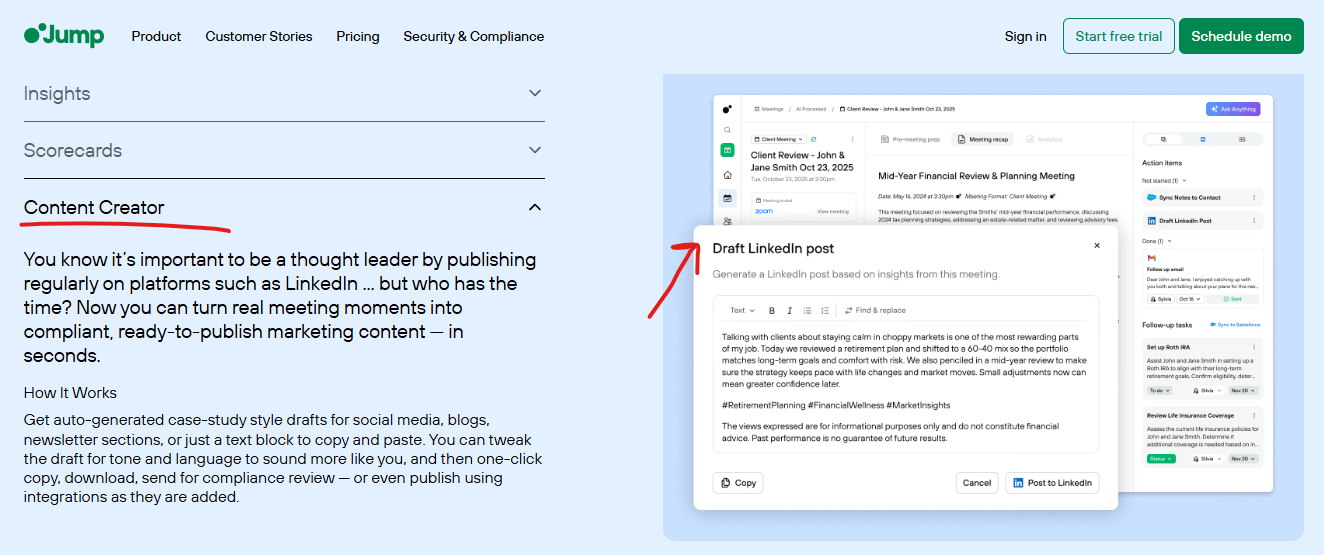Collapse the Done (1) group

pos(1156,241)
